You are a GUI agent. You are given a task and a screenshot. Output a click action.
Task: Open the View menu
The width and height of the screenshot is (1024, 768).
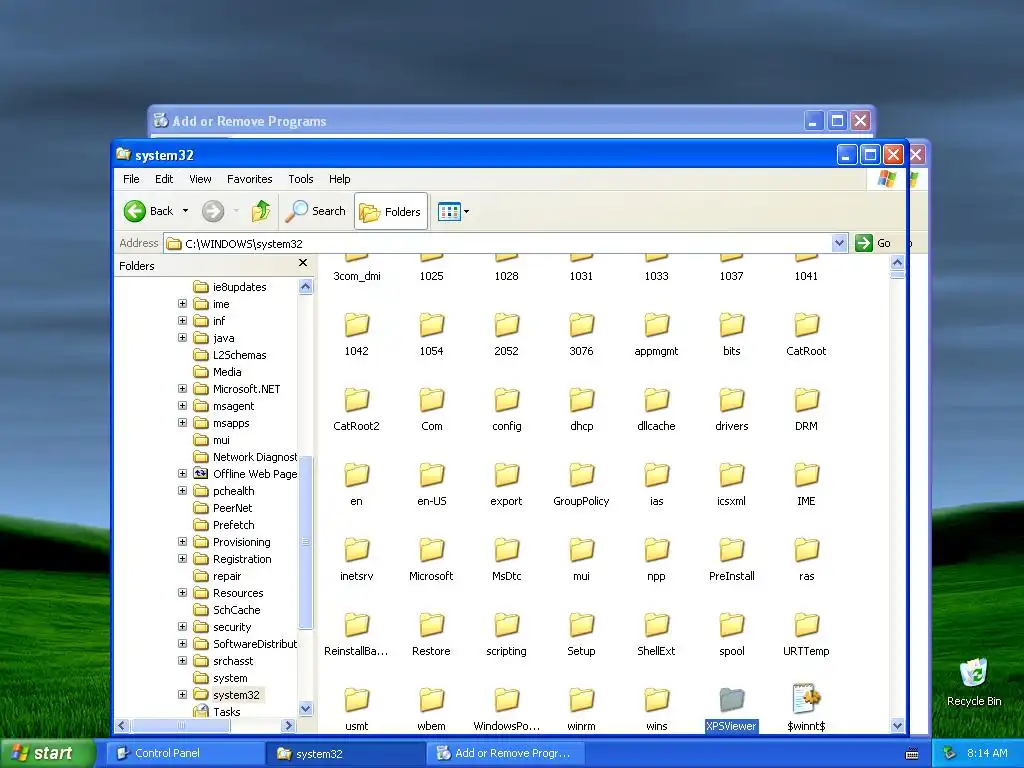[200, 179]
